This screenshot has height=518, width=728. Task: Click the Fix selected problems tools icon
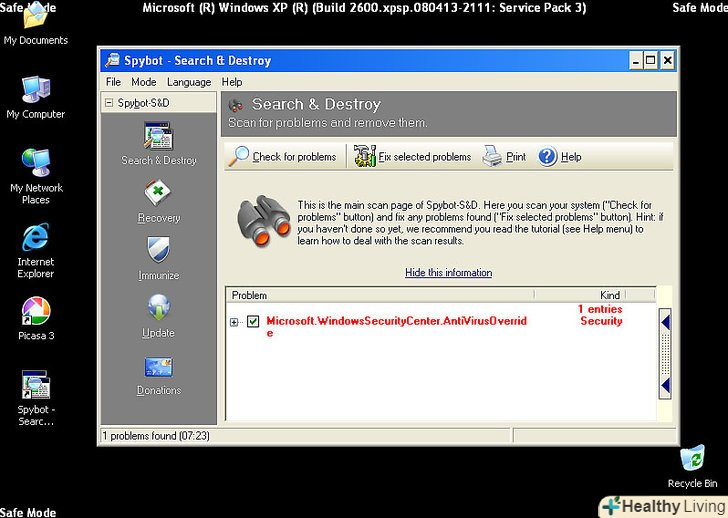pyautogui.click(x=365, y=156)
